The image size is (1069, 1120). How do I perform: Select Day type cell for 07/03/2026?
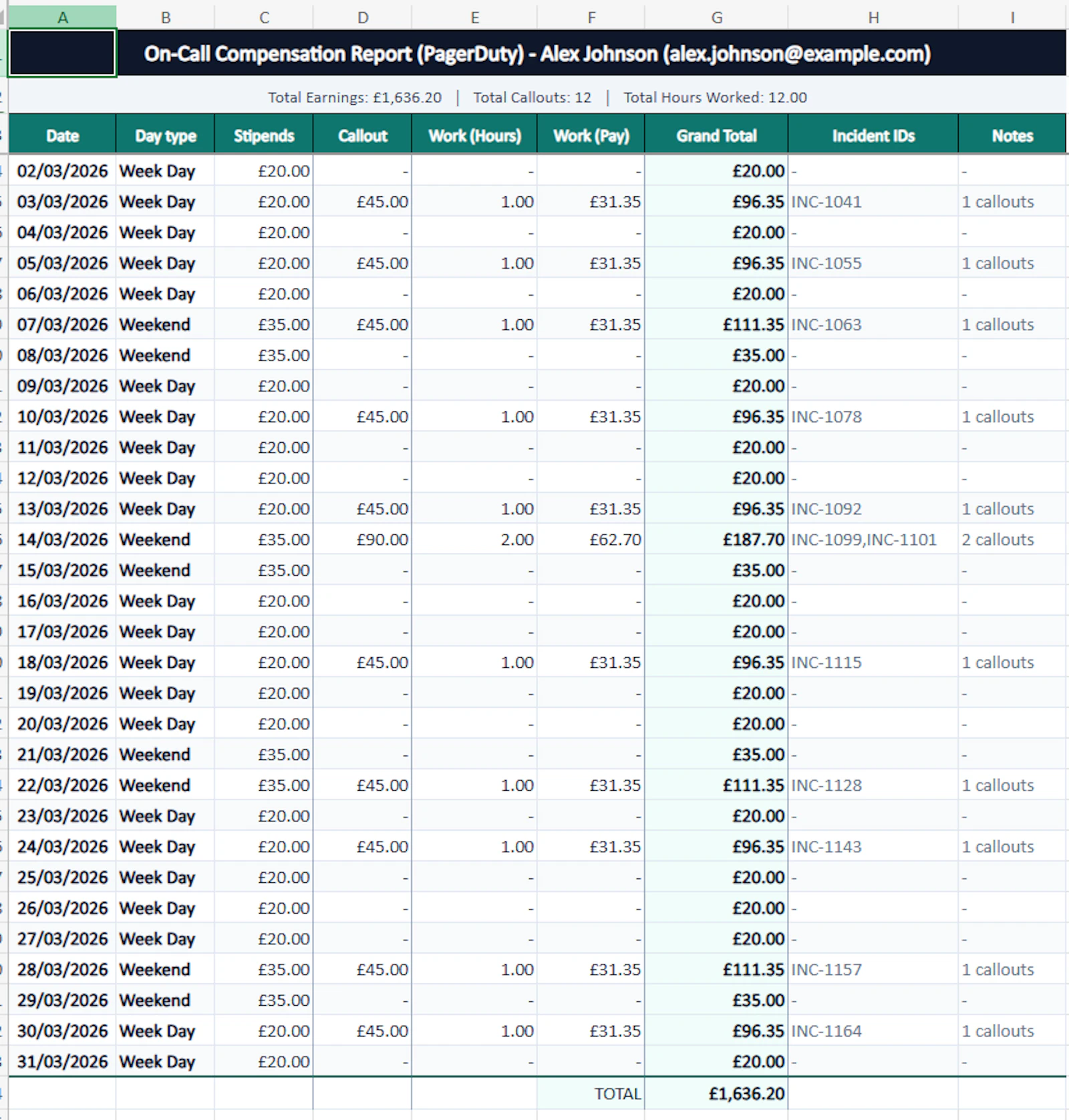coord(165,325)
